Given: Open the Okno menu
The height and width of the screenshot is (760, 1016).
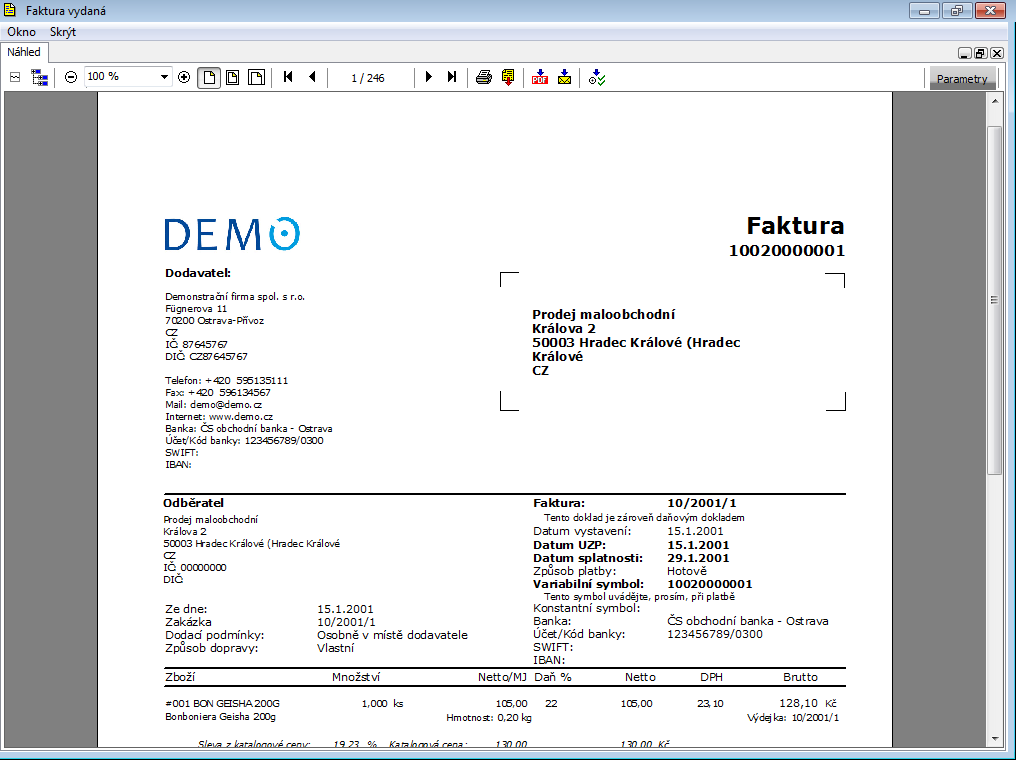Looking at the screenshot, I should pyautogui.click(x=21, y=32).
